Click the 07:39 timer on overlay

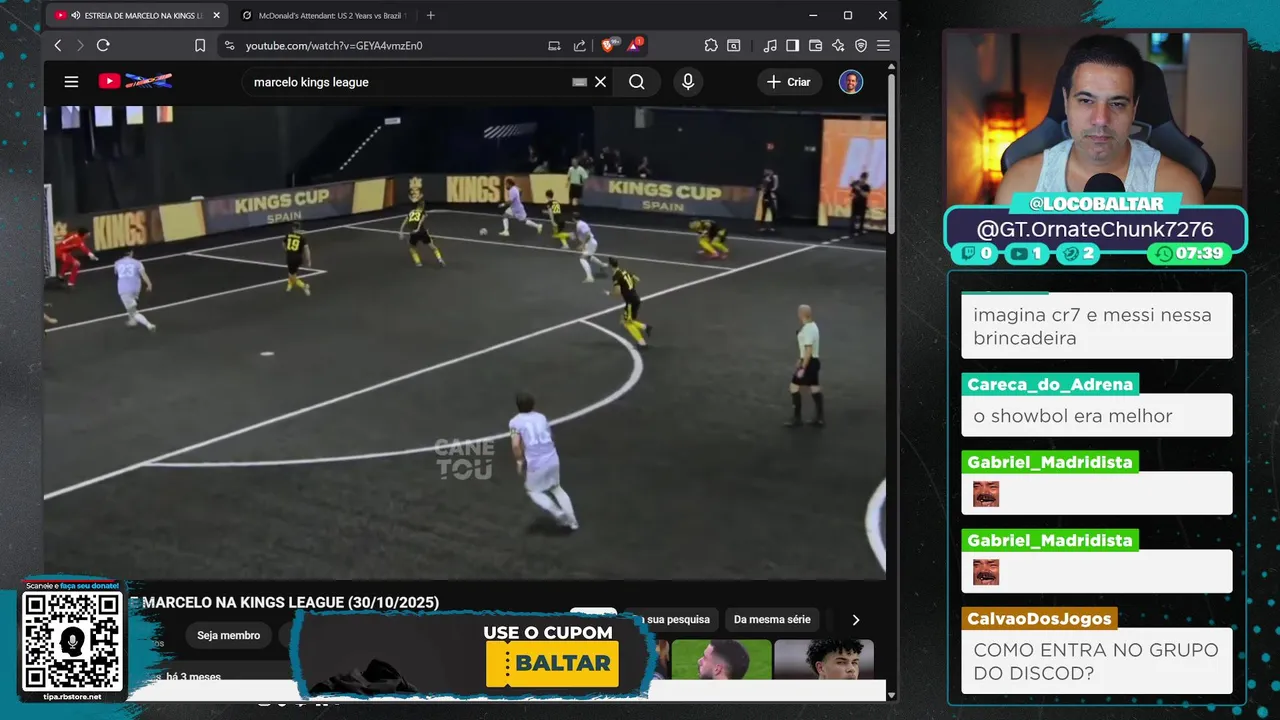pos(1188,254)
